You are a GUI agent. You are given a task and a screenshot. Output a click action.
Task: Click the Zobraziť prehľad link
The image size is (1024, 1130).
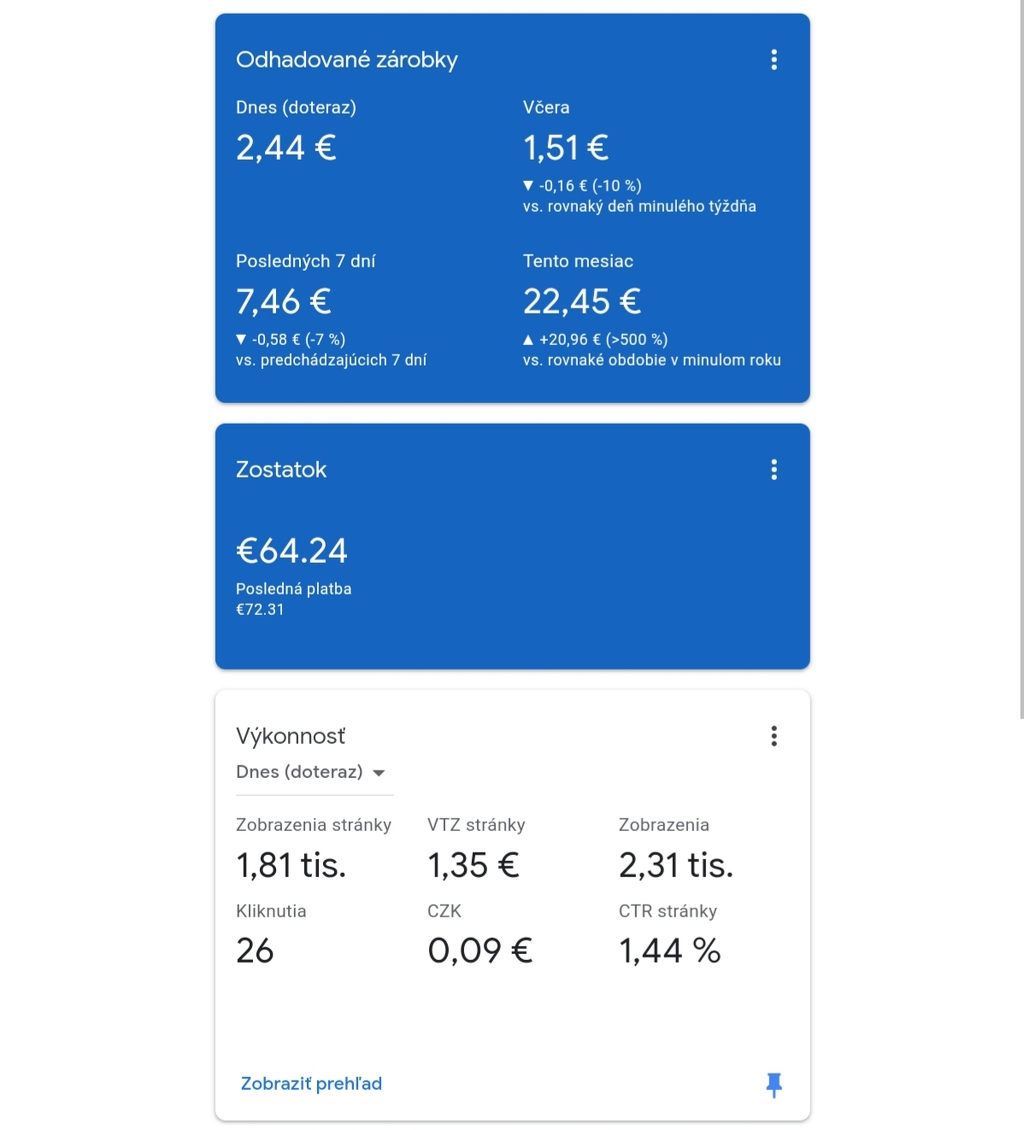pyautogui.click(x=311, y=1084)
